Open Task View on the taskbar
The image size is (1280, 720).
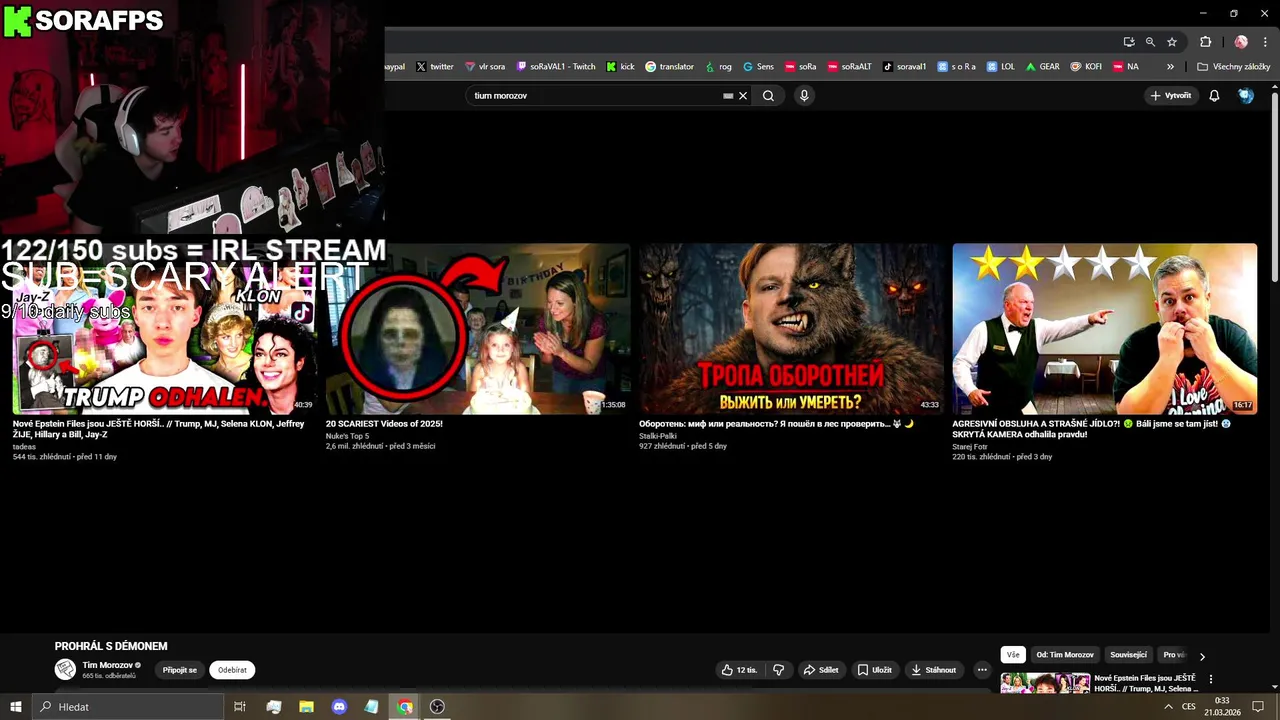point(240,707)
